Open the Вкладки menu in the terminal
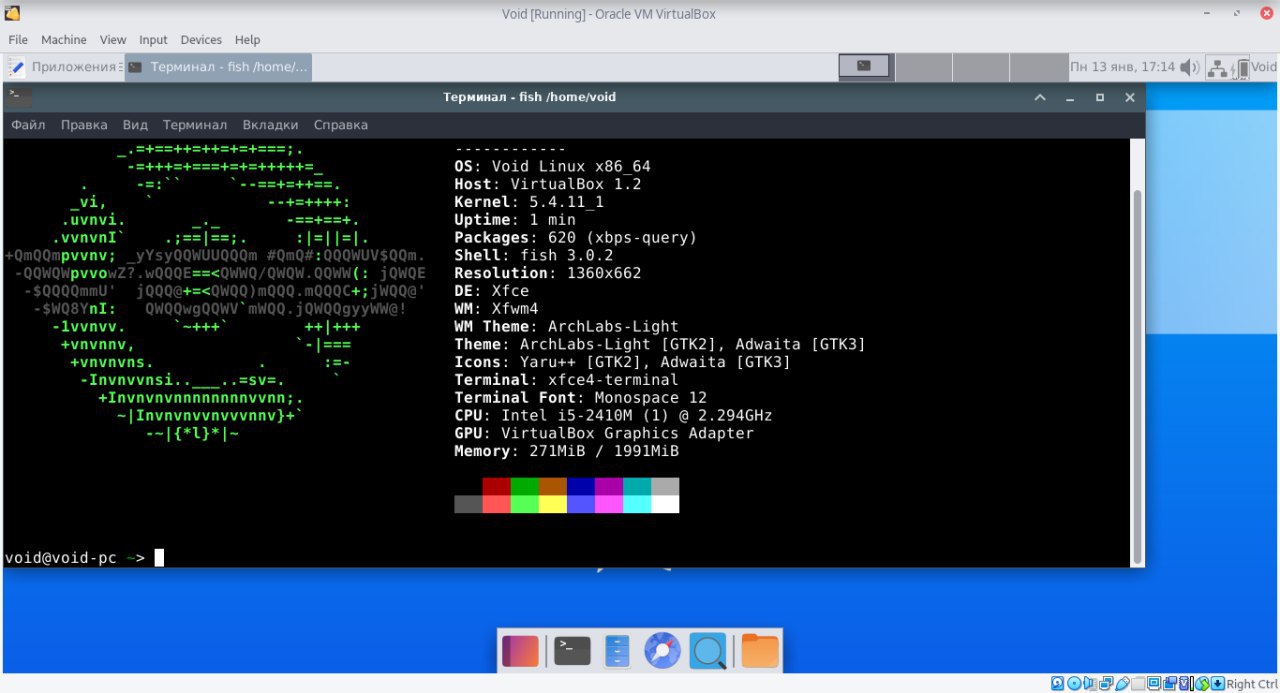The image size is (1280, 693). click(270, 125)
